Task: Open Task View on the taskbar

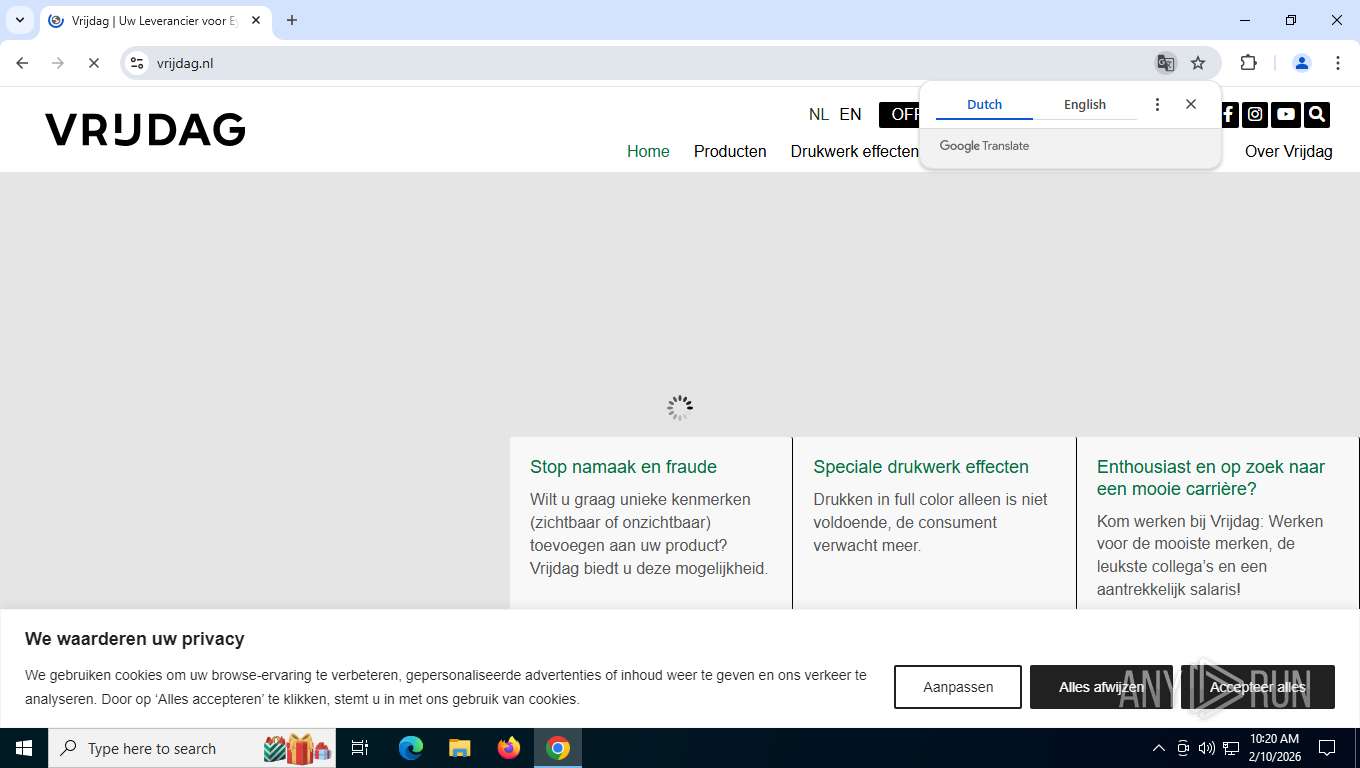Action: [360, 748]
